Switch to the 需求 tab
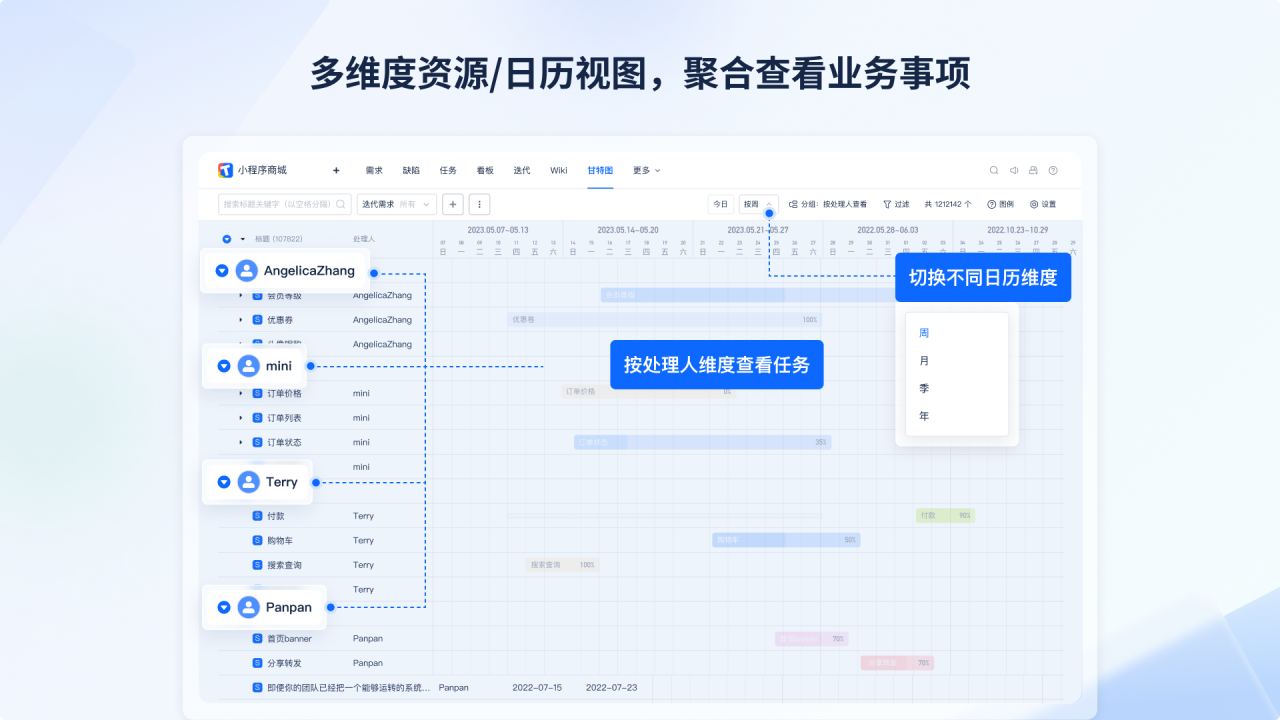The image size is (1280, 720). click(x=374, y=170)
